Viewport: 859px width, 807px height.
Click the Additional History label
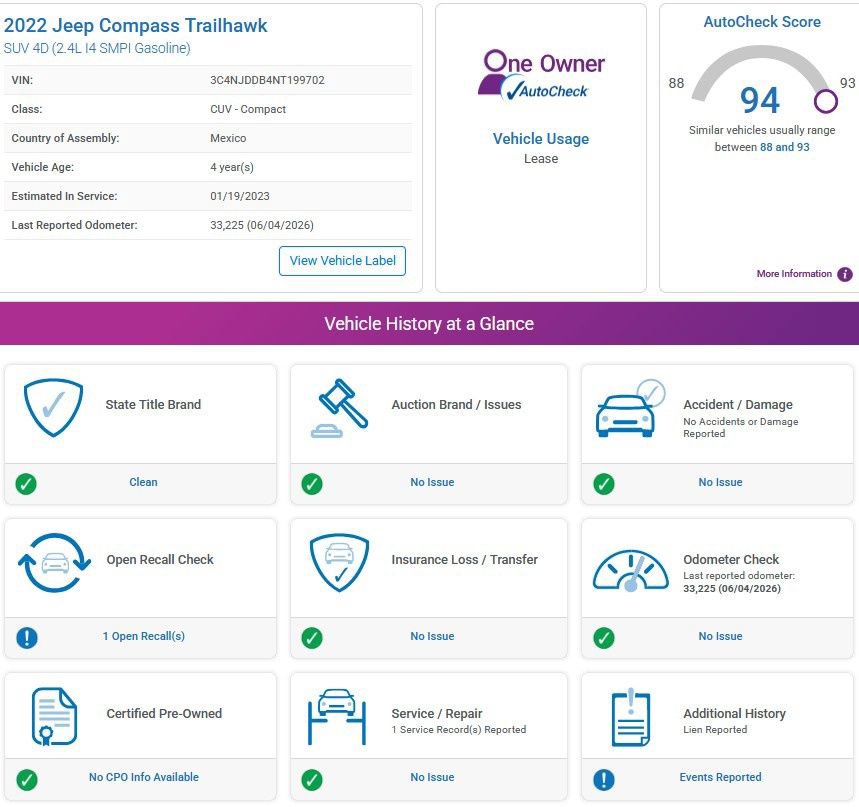(x=734, y=713)
